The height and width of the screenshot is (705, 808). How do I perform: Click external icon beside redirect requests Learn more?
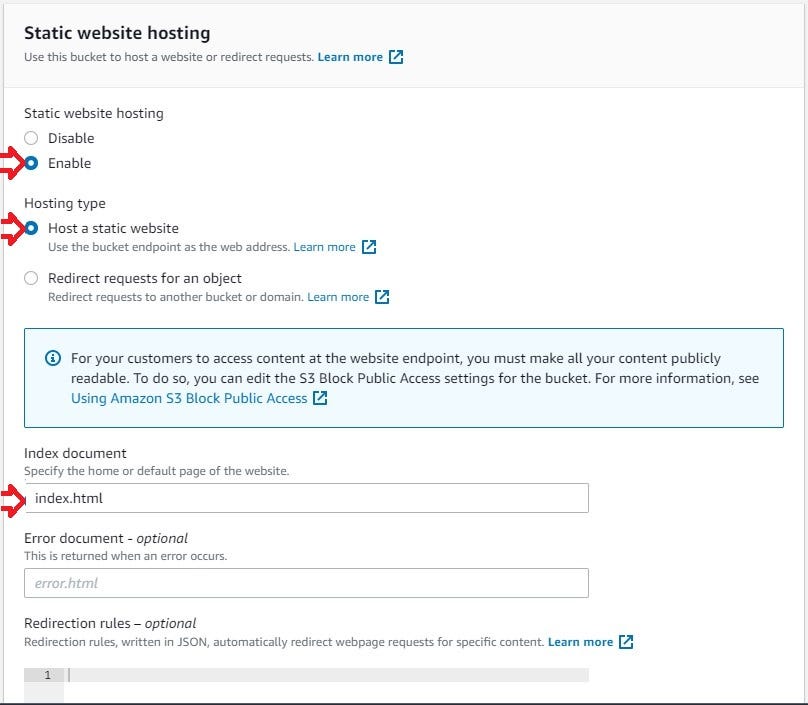click(382, 297)
